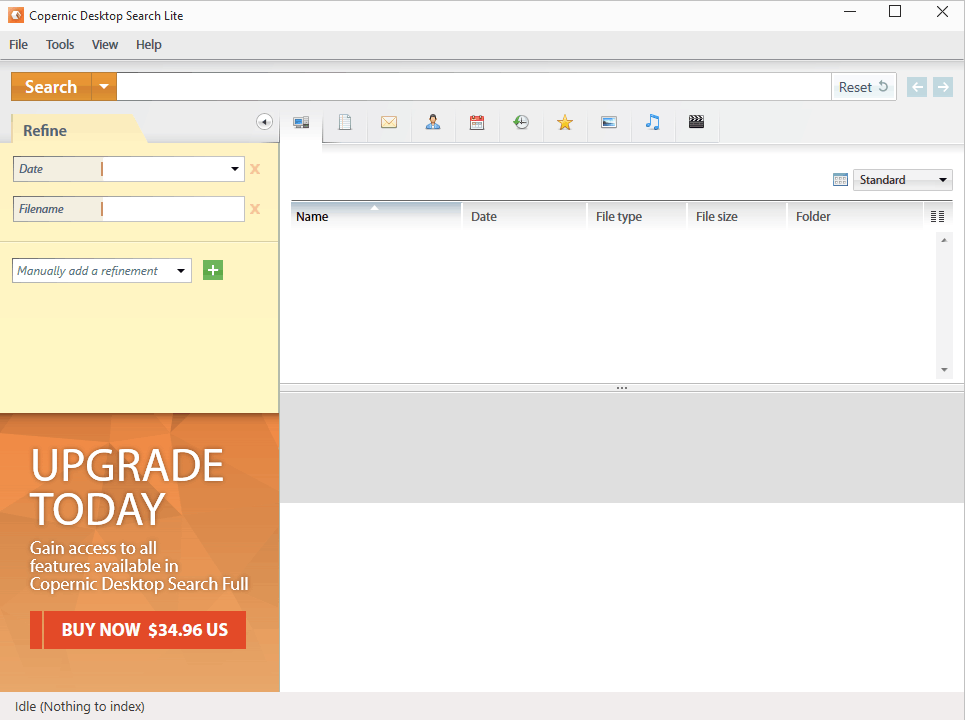Select the Music note category icon

tap(653, 122)
